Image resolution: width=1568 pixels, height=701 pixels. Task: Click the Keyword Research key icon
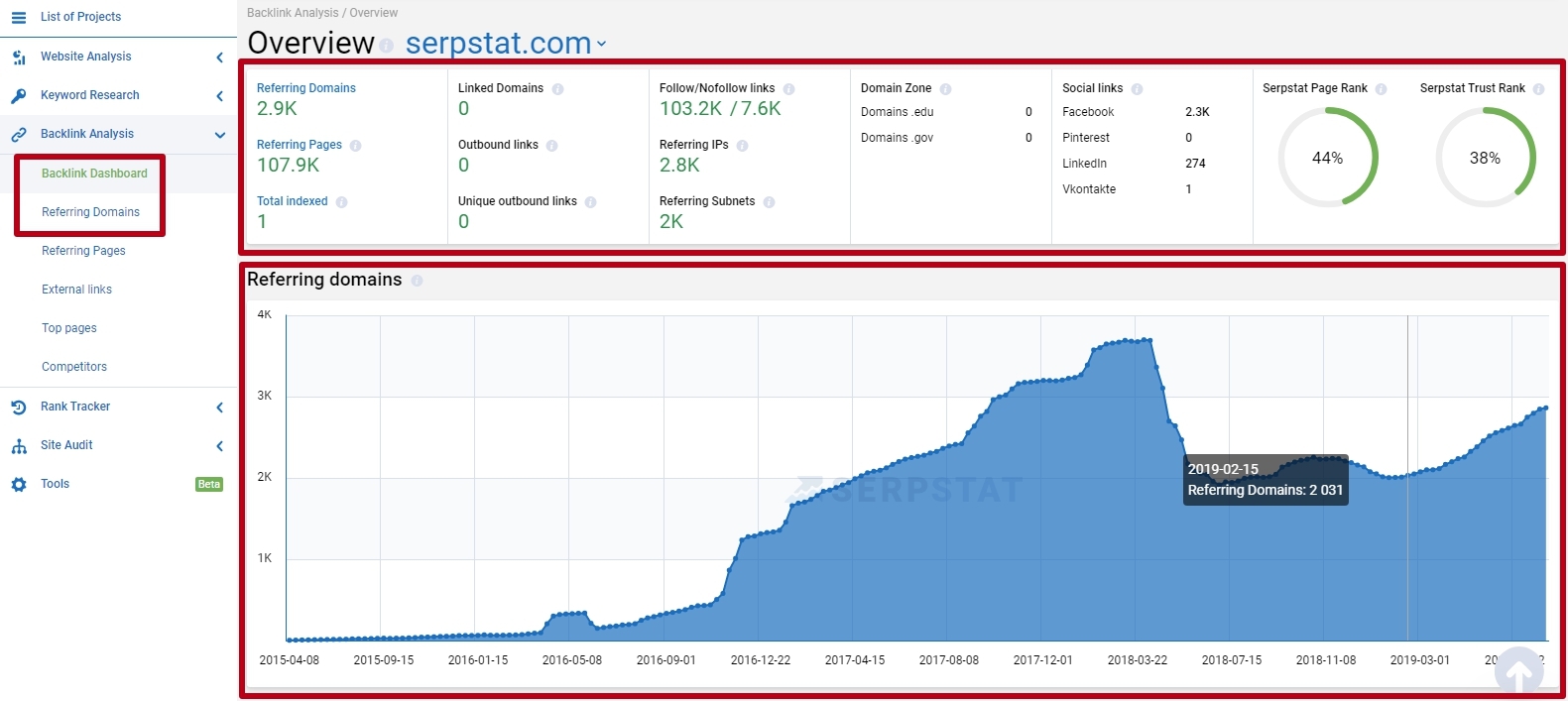tap(19, 96)
